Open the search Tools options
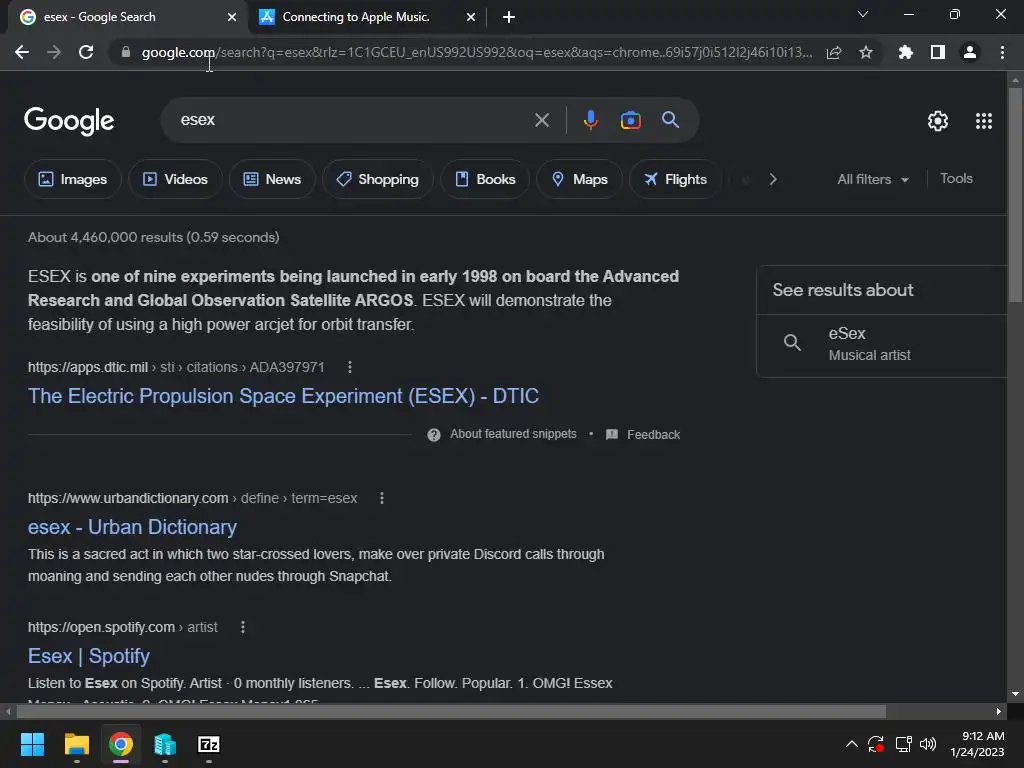Image resolution: width=1024 pixels, height=768 pixels. (x=956, y=178)
